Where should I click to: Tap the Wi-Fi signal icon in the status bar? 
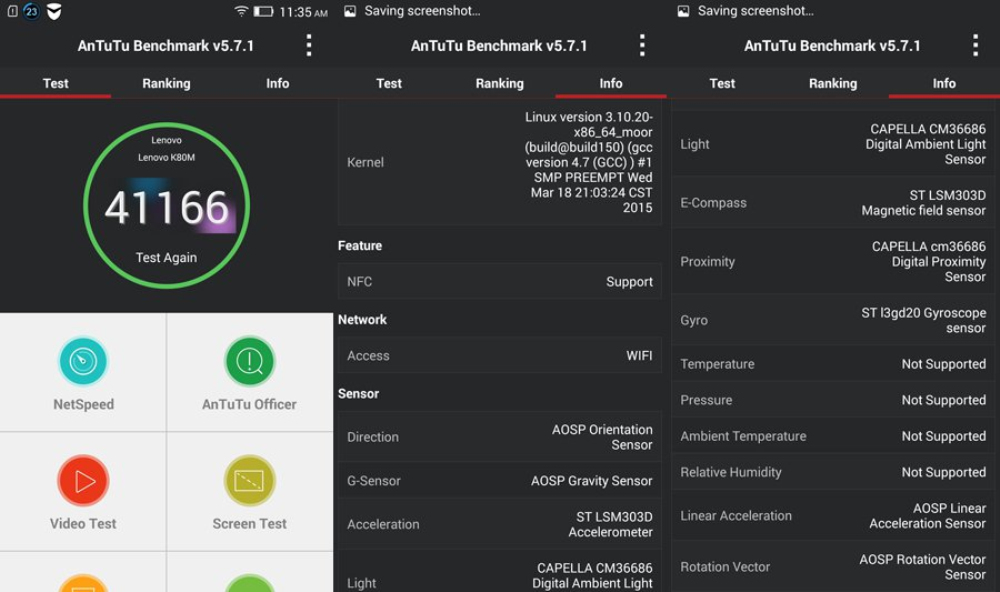pyautogui.click(x=241, y=12)
